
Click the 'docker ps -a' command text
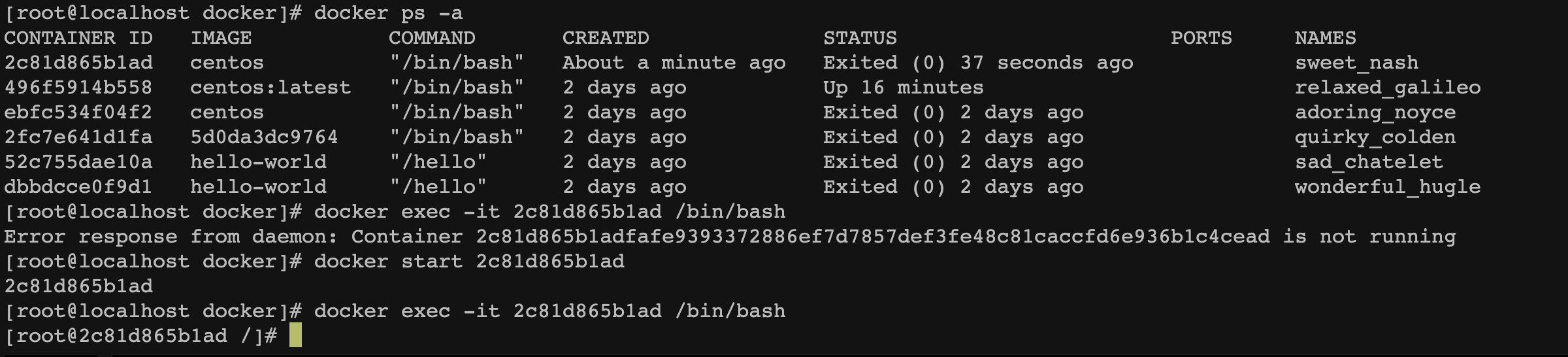click(388, 13)
